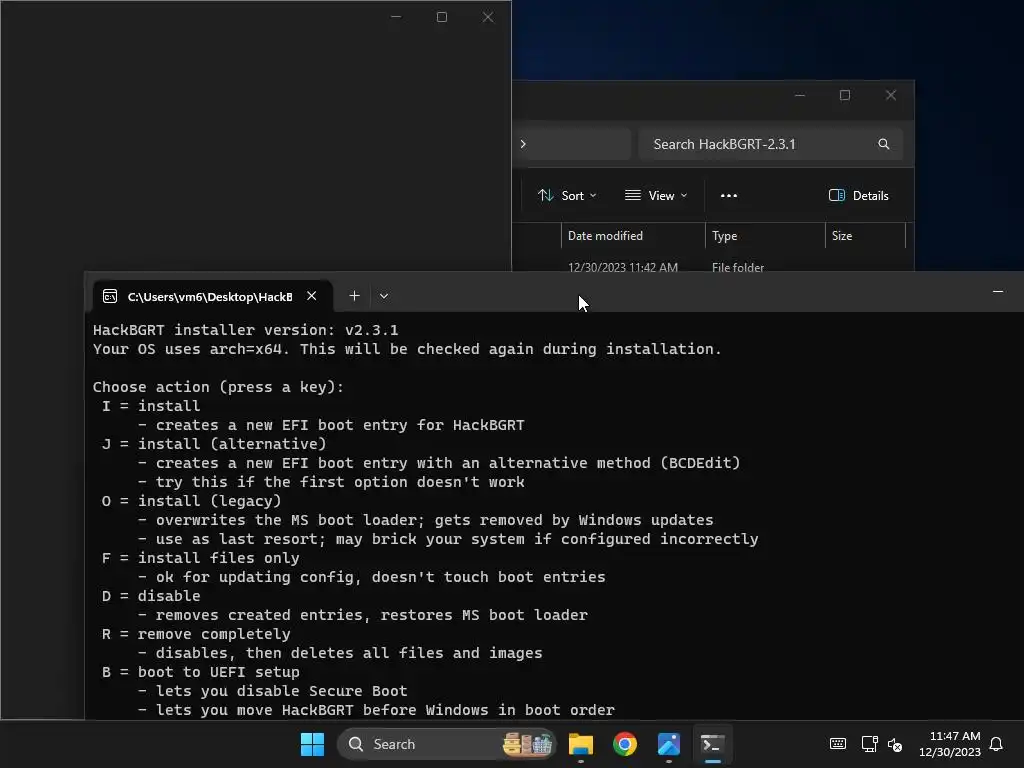The image size is (1024, 768).
Task: Open File Explorer from the taskbar
Action: pyautogui.click(x=581, y=744)
